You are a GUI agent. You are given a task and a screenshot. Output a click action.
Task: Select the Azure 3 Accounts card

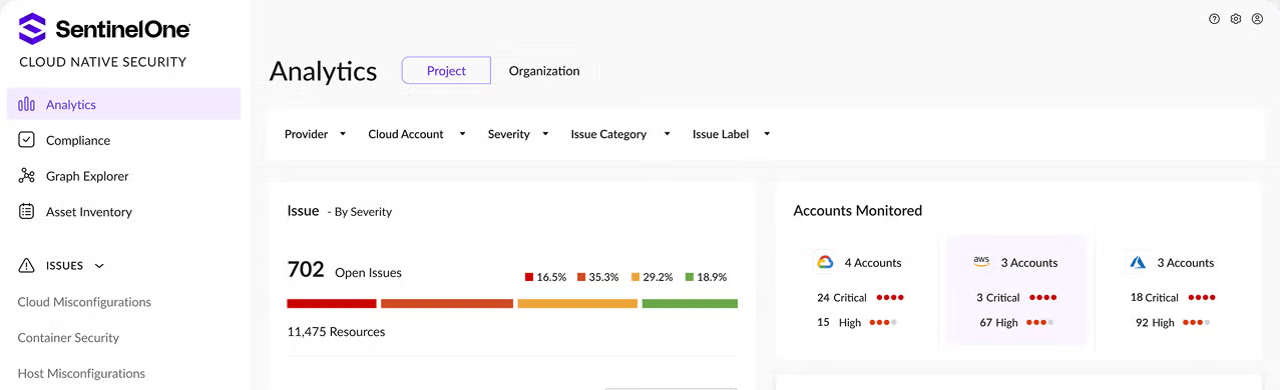coord(1172,291)
